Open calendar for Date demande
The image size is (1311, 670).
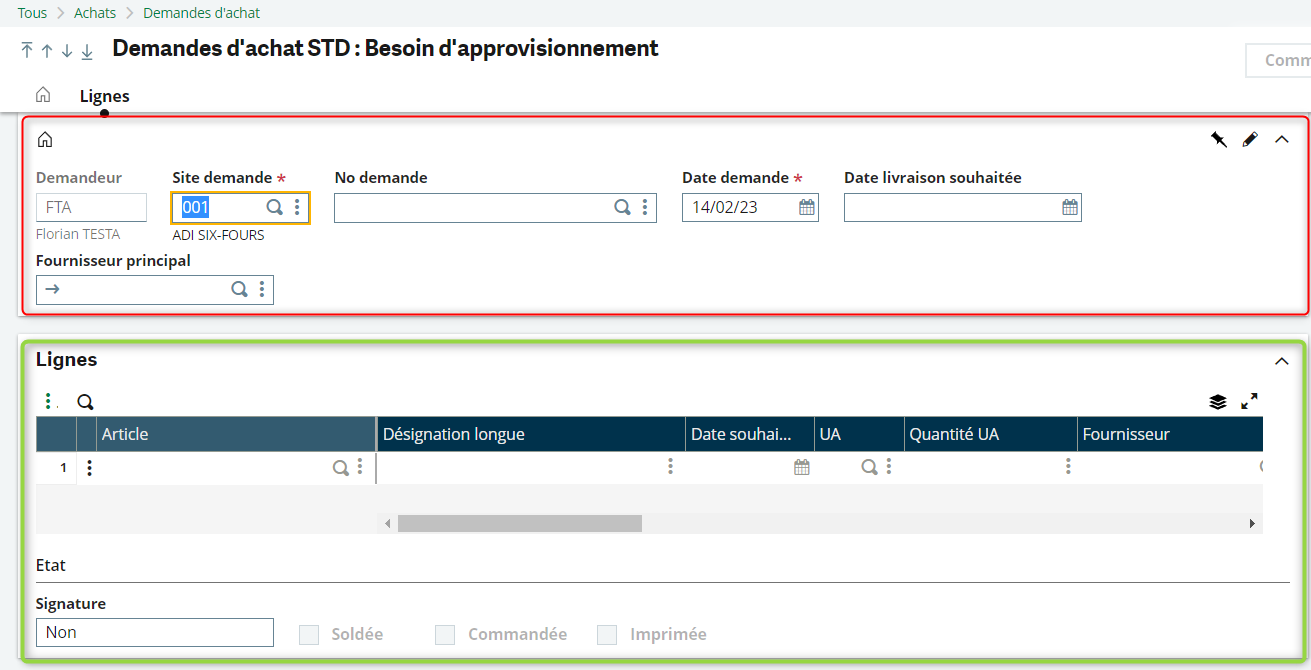pos(807,208)
